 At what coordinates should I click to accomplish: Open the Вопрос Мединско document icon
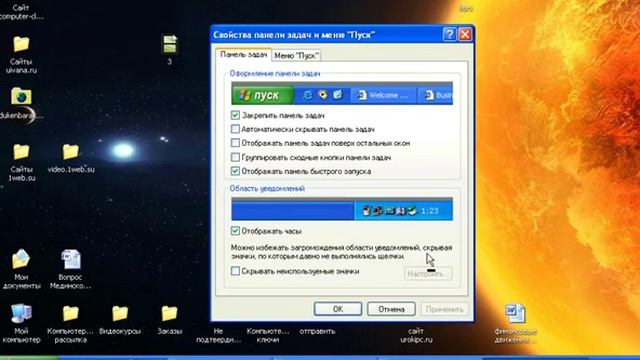coord(71,259)
